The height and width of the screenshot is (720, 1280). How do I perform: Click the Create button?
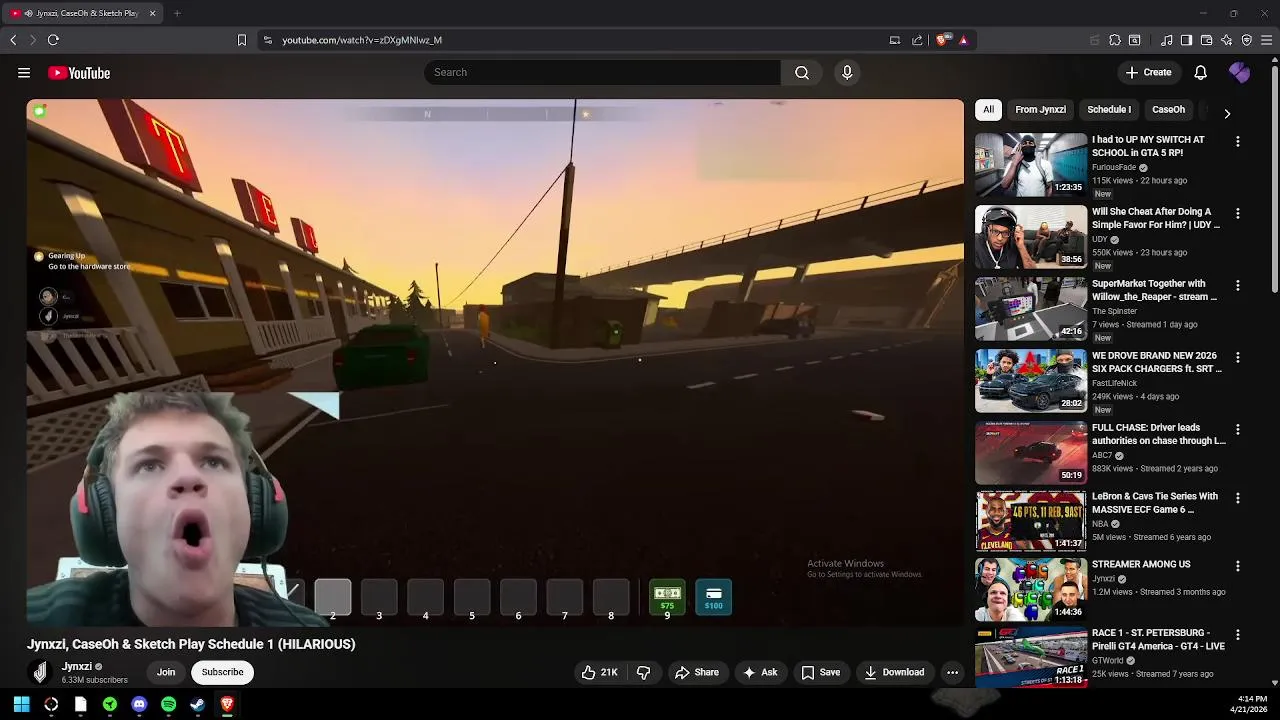[x=1148, y=72]
